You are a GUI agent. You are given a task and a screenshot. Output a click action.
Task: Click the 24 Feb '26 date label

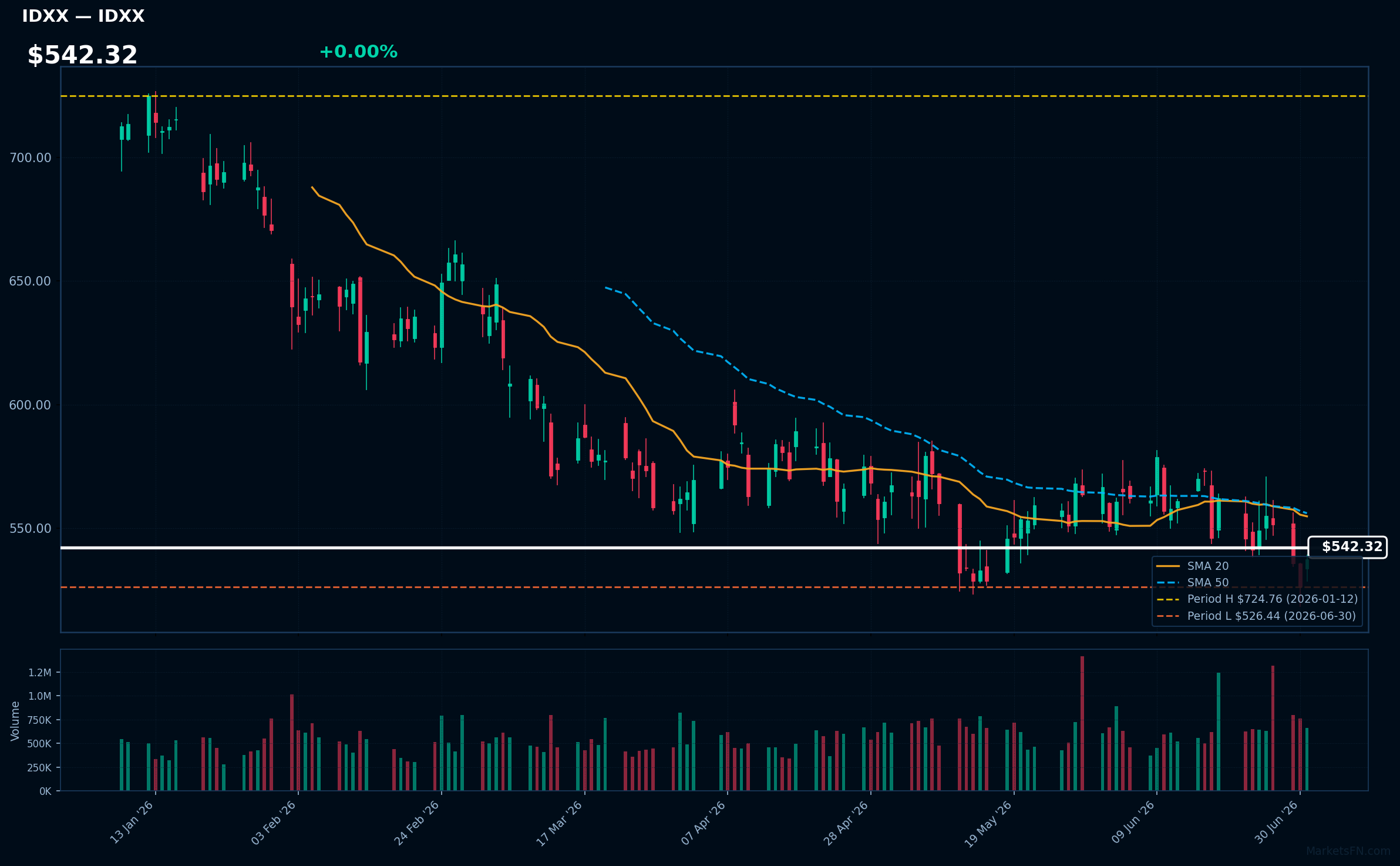416,823
